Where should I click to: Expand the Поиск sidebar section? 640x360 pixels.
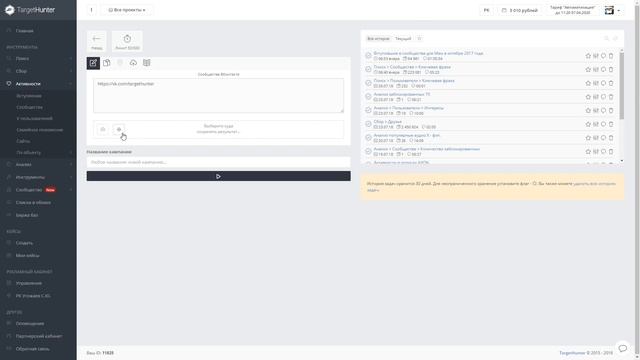pyautogui.click(x=38, y=58)
